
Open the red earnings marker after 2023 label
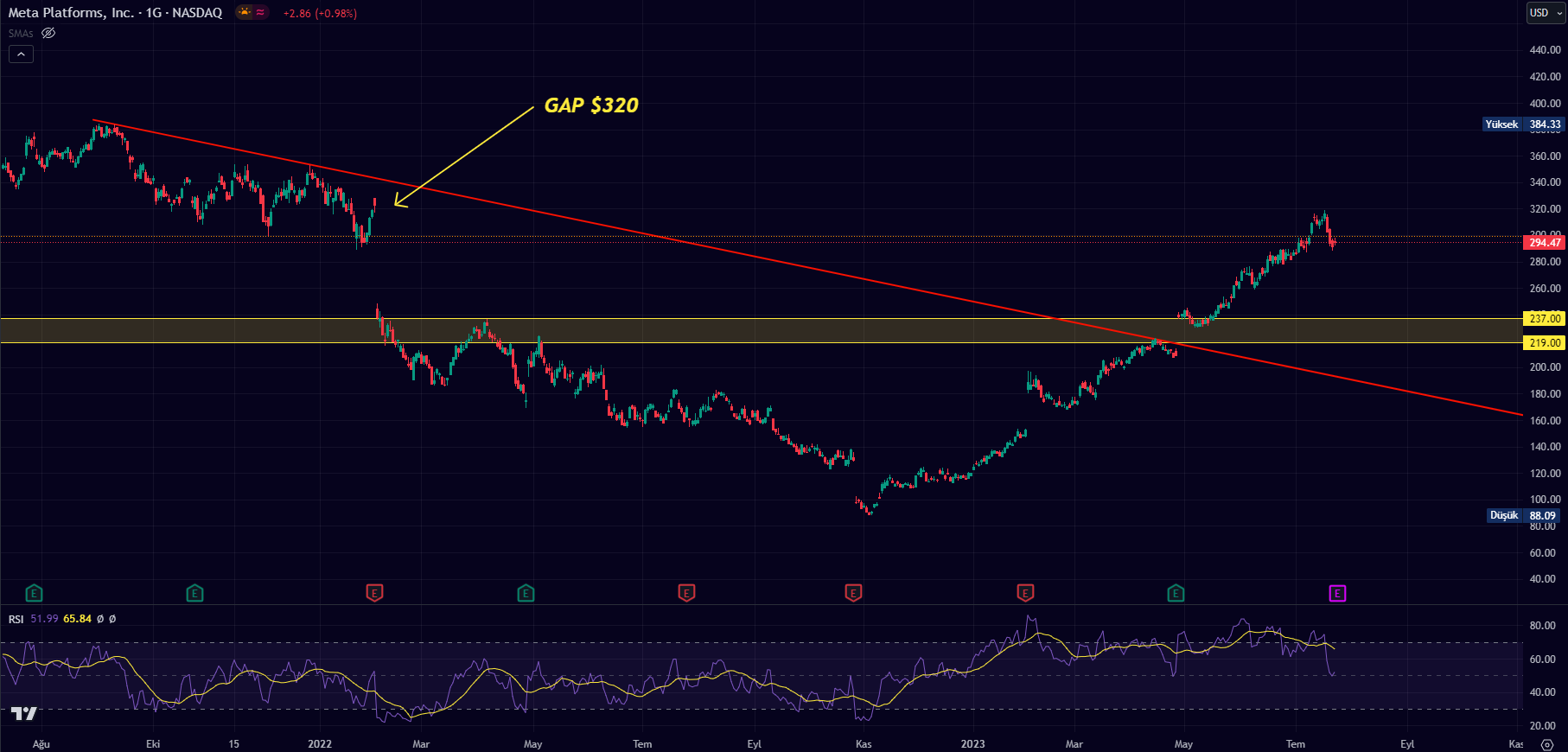pyautogui.click(x=1025, y=593)
